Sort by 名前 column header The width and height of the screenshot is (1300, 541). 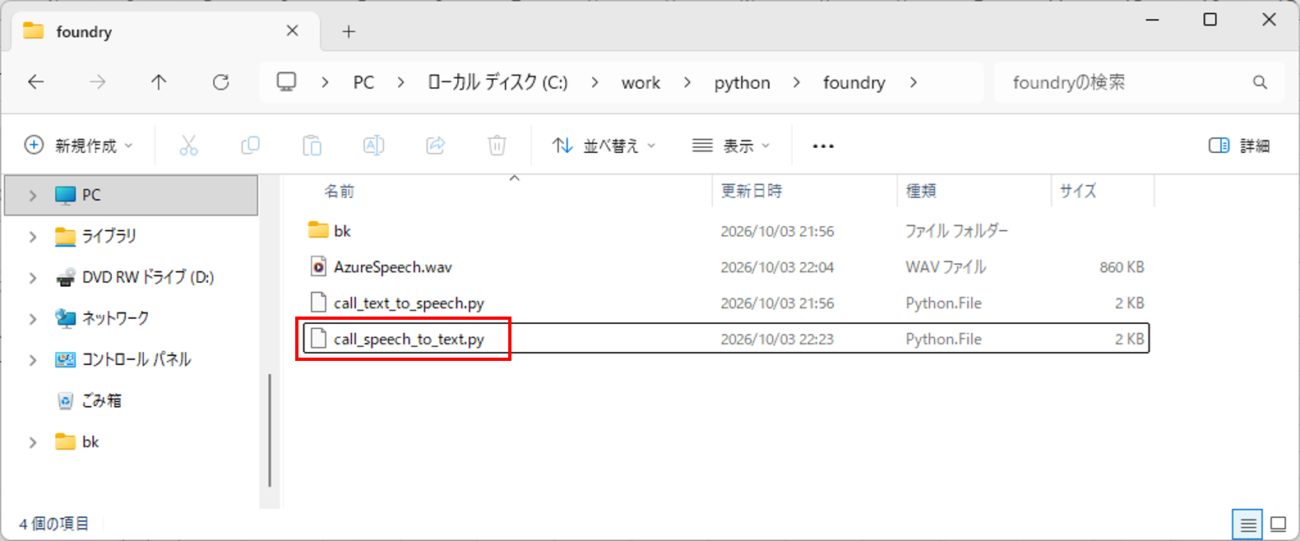click(339, 191)
